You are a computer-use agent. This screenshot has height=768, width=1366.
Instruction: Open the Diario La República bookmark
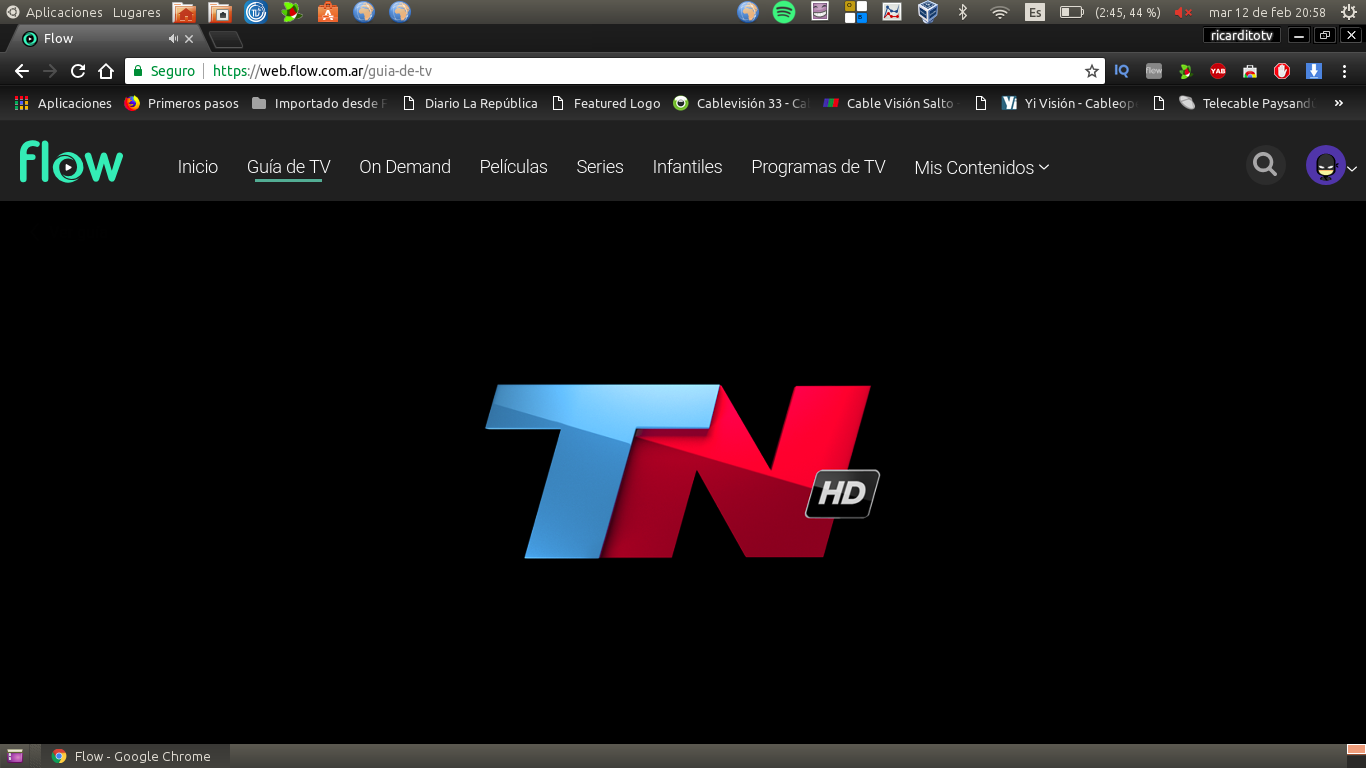pyautogui.click(x=469, y=103)
